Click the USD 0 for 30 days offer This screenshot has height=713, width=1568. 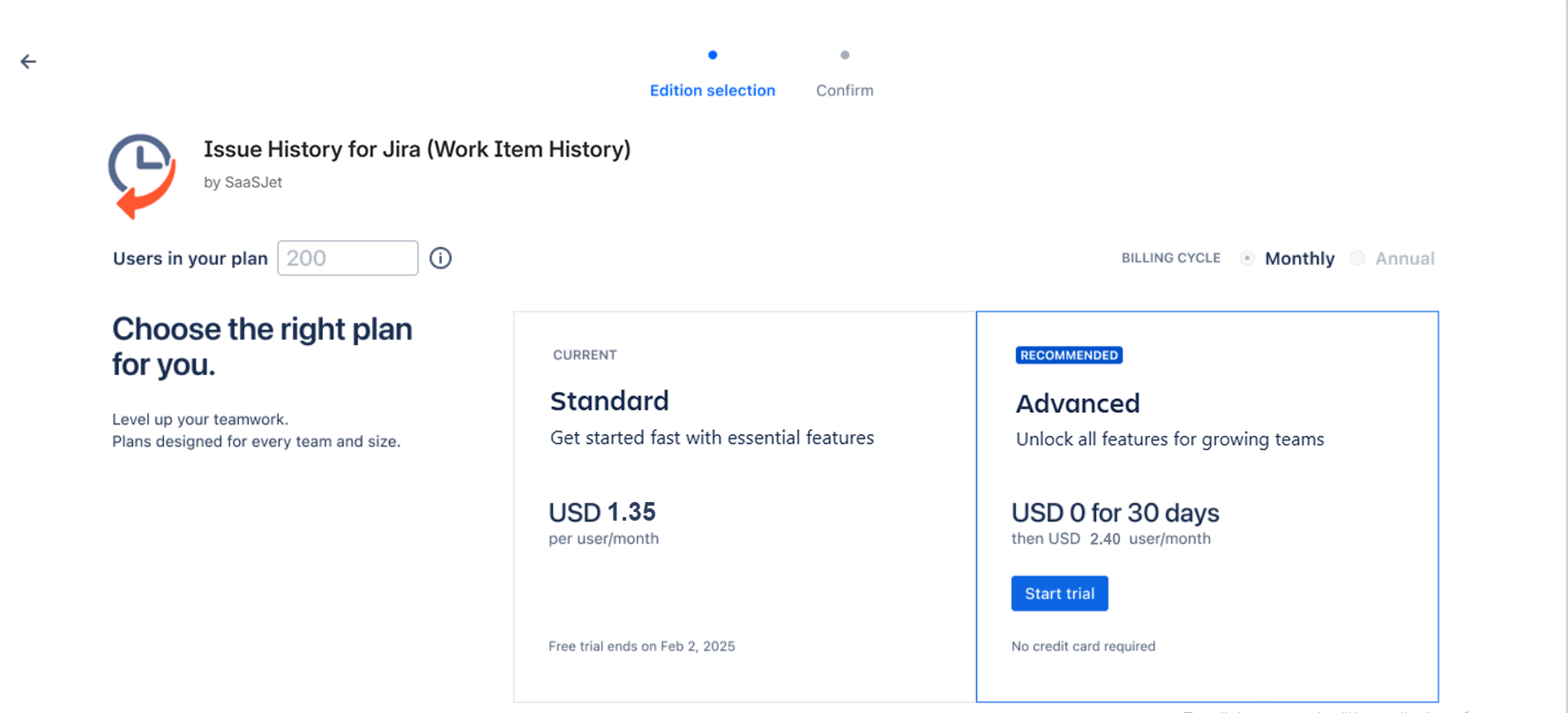[x=1115, y=513]
